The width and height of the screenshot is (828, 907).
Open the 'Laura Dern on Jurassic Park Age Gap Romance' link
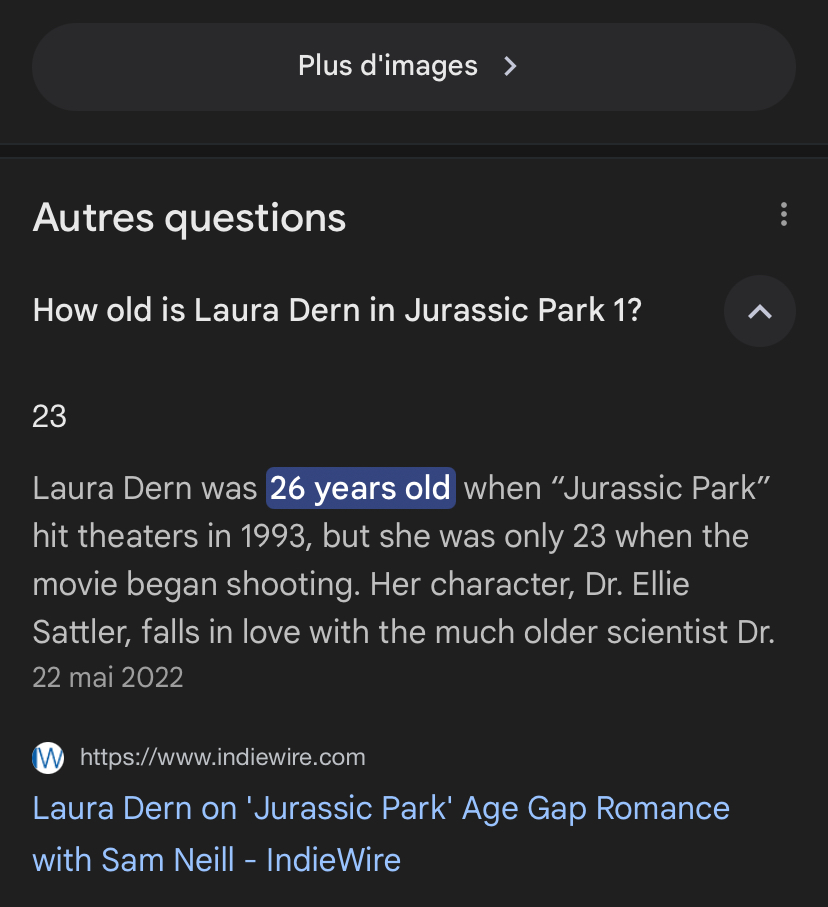pyautogui.click(x=381, y=834)
